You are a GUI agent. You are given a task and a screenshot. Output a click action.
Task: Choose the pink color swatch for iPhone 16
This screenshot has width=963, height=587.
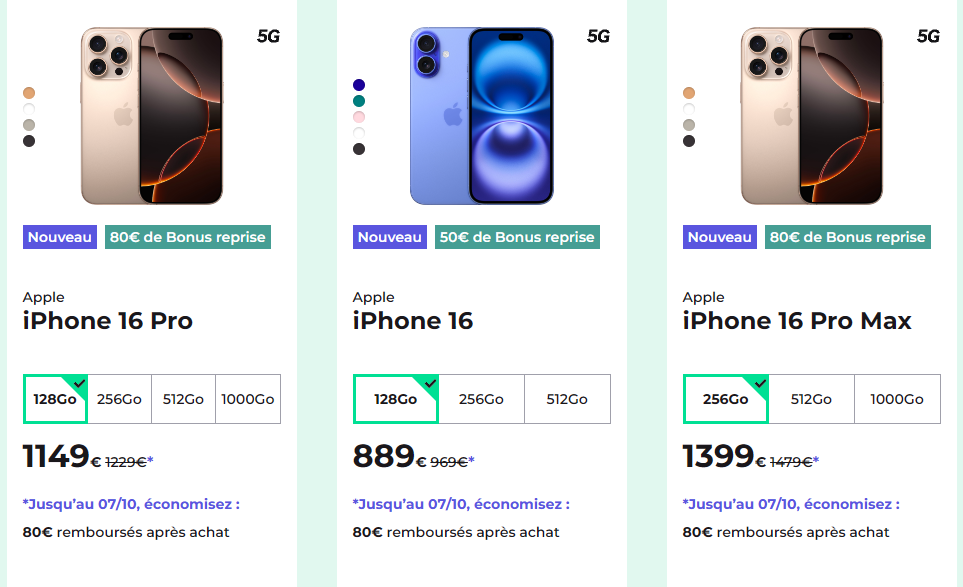click(x=359, y=117)
